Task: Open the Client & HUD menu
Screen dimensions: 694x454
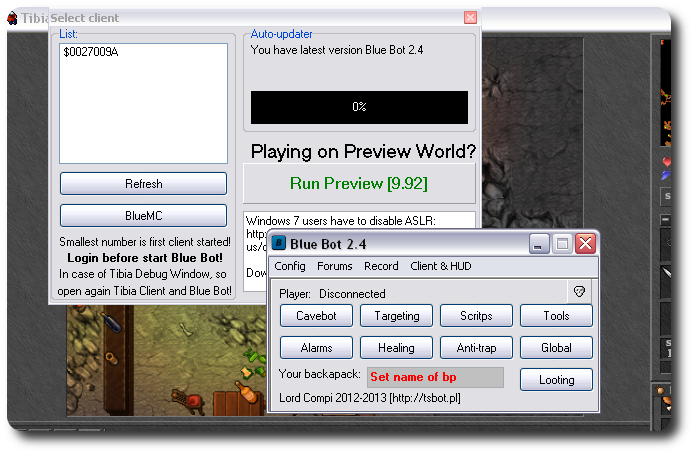Action: coord(441,266)
